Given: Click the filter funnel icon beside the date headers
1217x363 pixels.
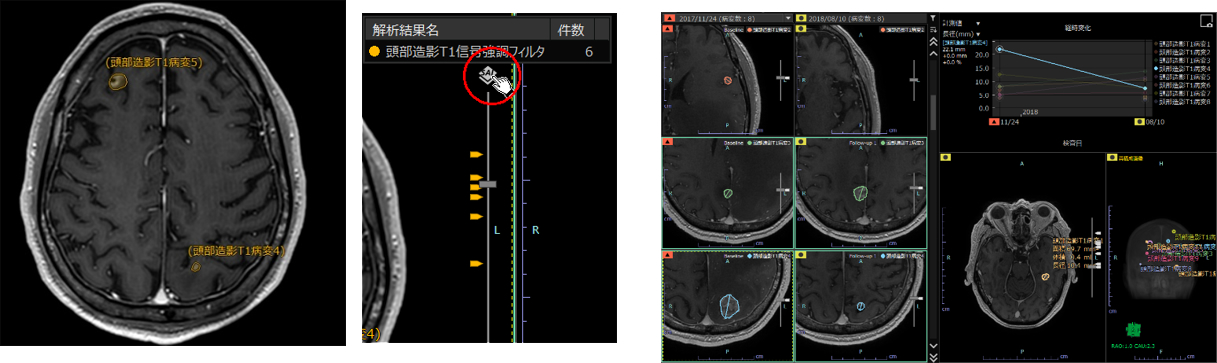Looking at the screenshot, I should [933, 18].
